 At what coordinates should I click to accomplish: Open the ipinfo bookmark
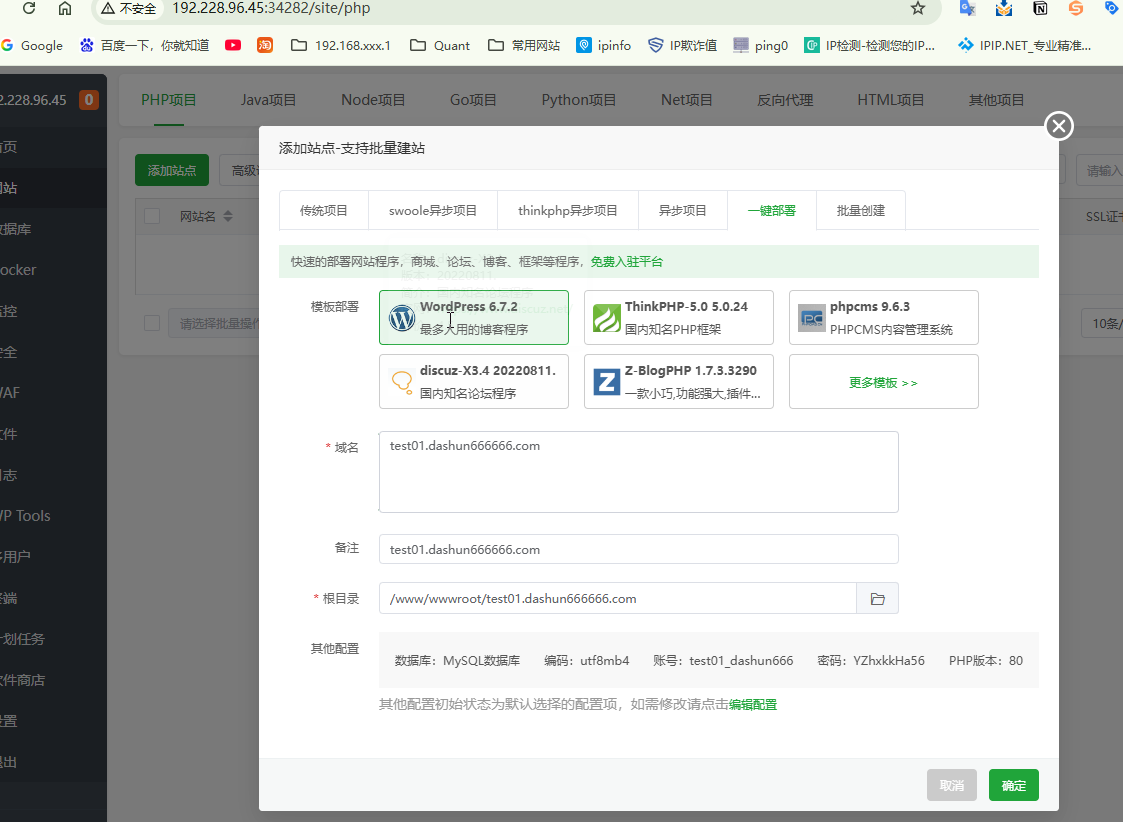tap(604, 45)
